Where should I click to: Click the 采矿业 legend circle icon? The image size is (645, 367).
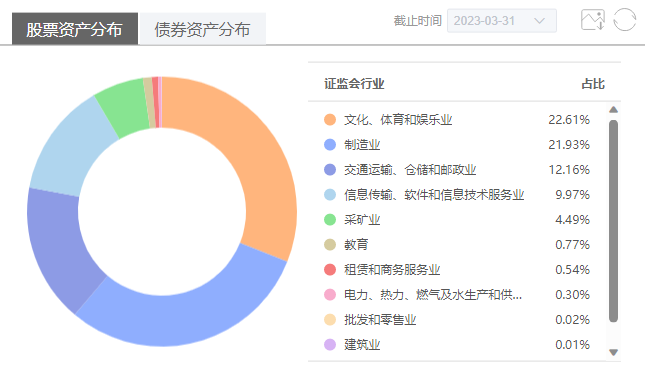pyautogui.click(x=330, y=220)
